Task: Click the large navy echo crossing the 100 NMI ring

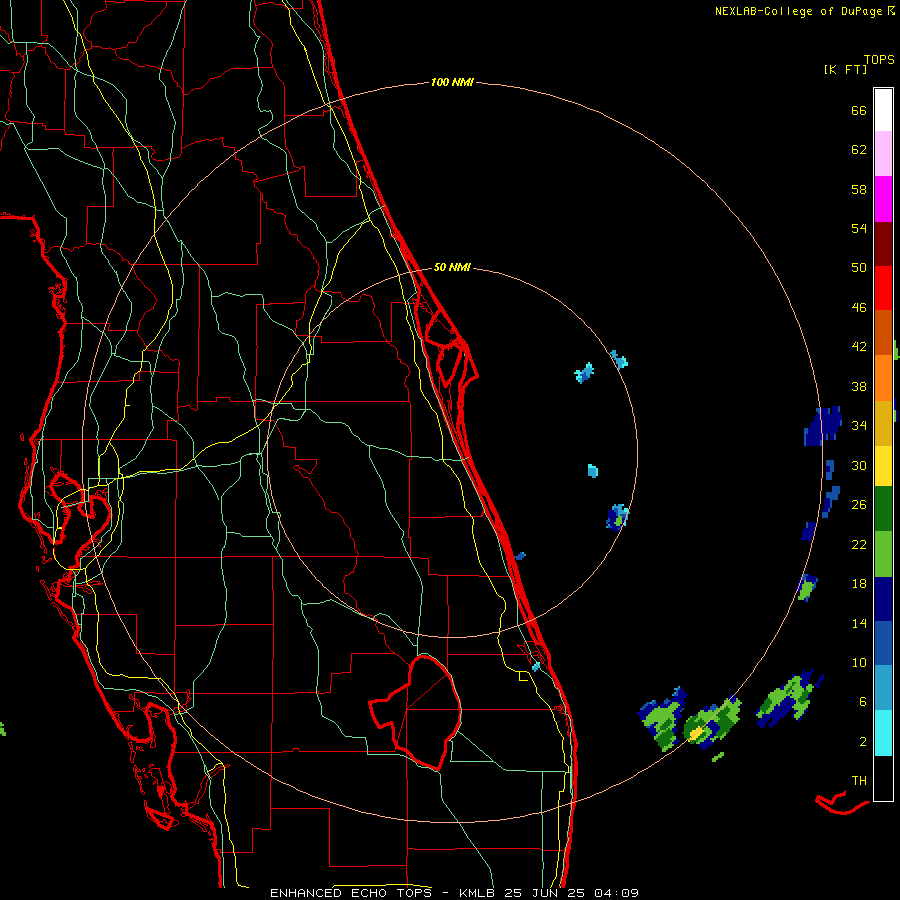Action: (823, 426)
